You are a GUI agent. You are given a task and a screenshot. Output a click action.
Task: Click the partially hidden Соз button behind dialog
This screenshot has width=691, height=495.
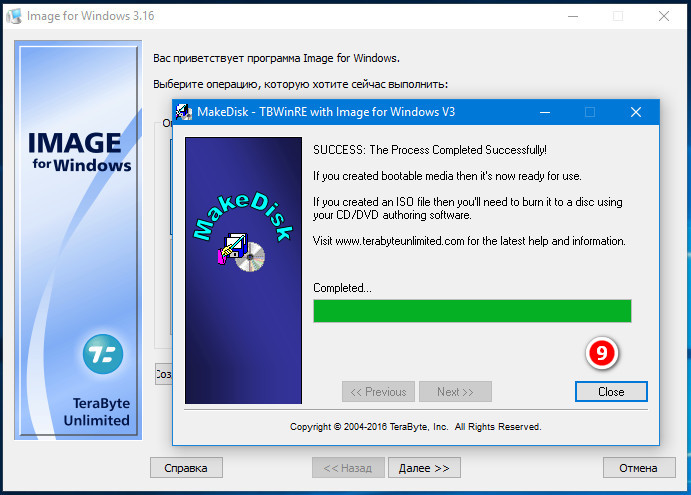tap(163, 374)
